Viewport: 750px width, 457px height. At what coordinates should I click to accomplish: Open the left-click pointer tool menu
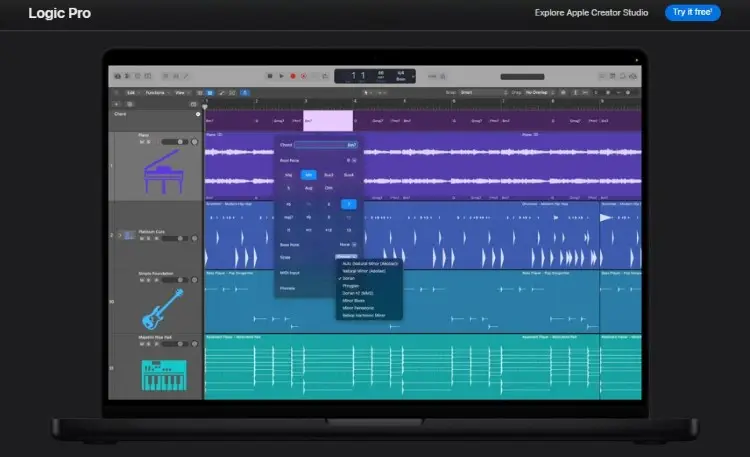(x=367, y=92)
